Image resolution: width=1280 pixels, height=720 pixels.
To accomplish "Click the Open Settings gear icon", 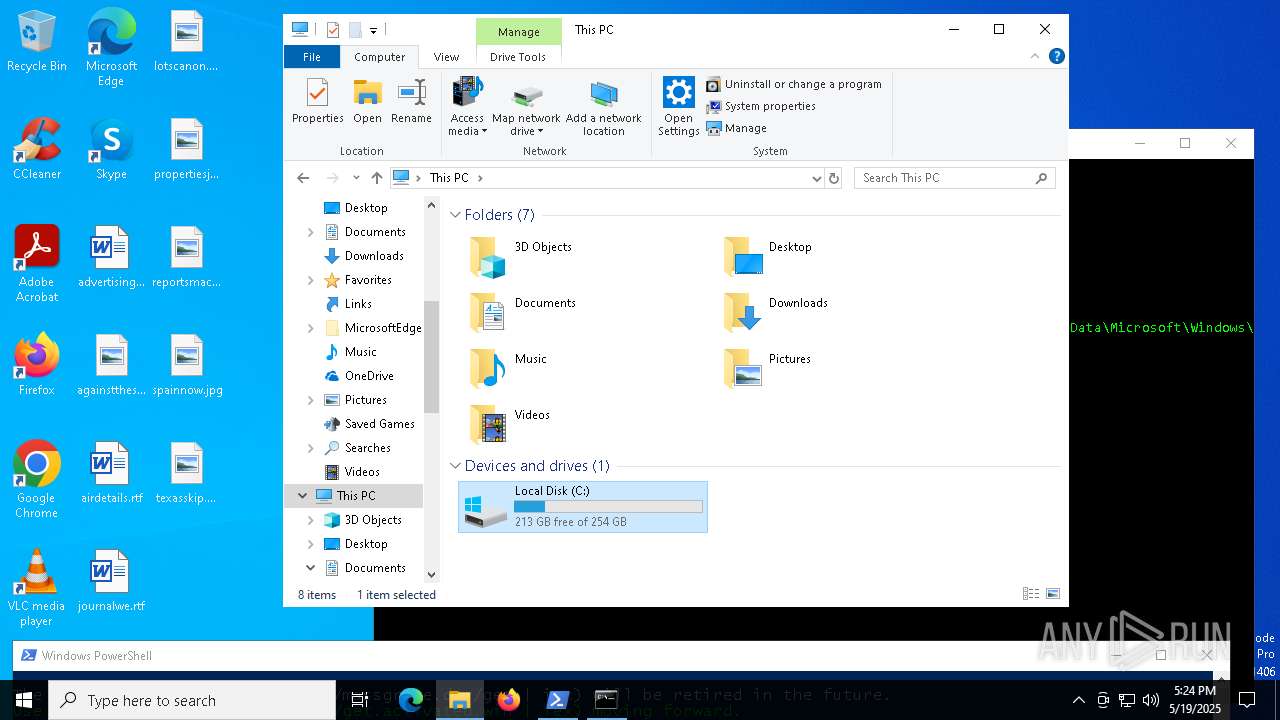I will (x=678, y=107).
